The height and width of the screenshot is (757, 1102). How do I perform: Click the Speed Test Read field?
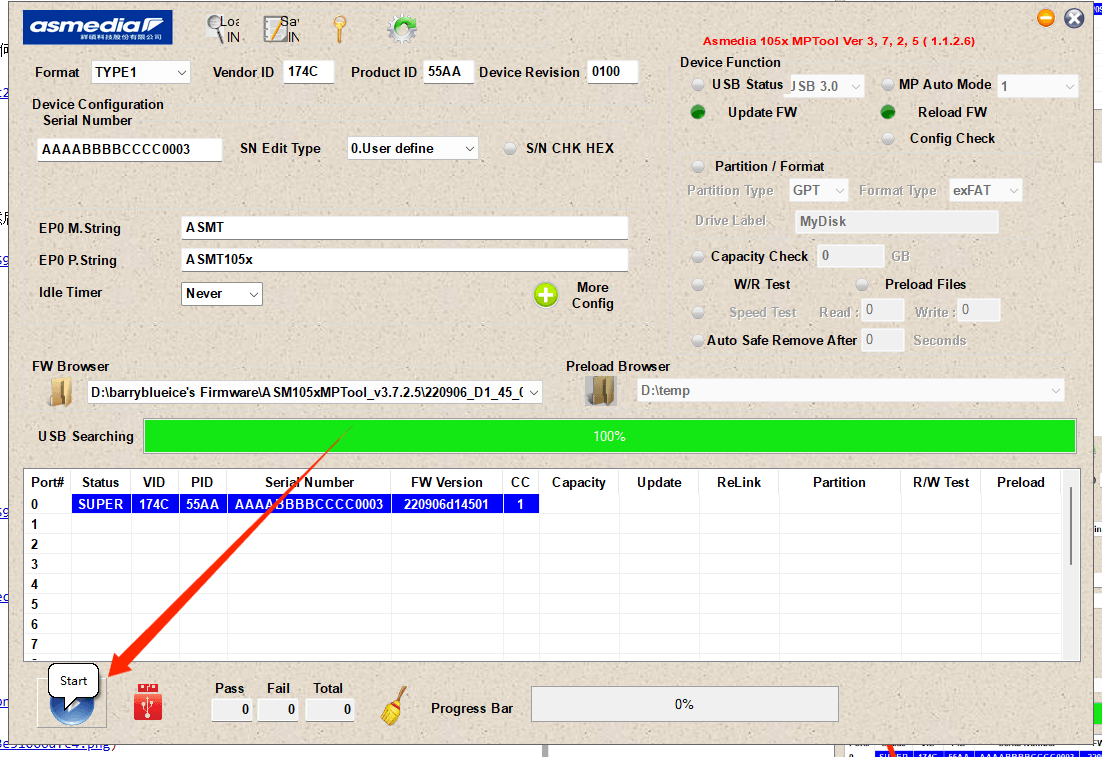(x=883, y=310)
